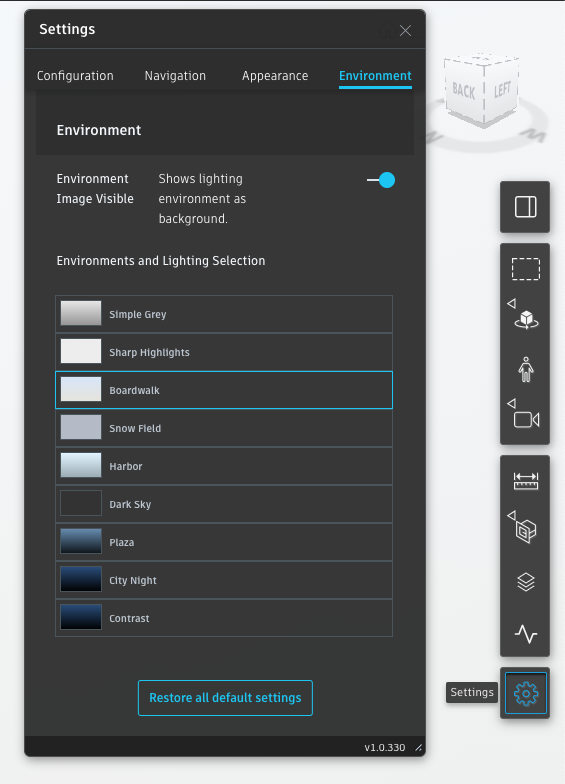This screenshot has width=565, height=784.
Task: Expand the camera tool options arrow
Action: pyautogui.click(x=511, y=403)
